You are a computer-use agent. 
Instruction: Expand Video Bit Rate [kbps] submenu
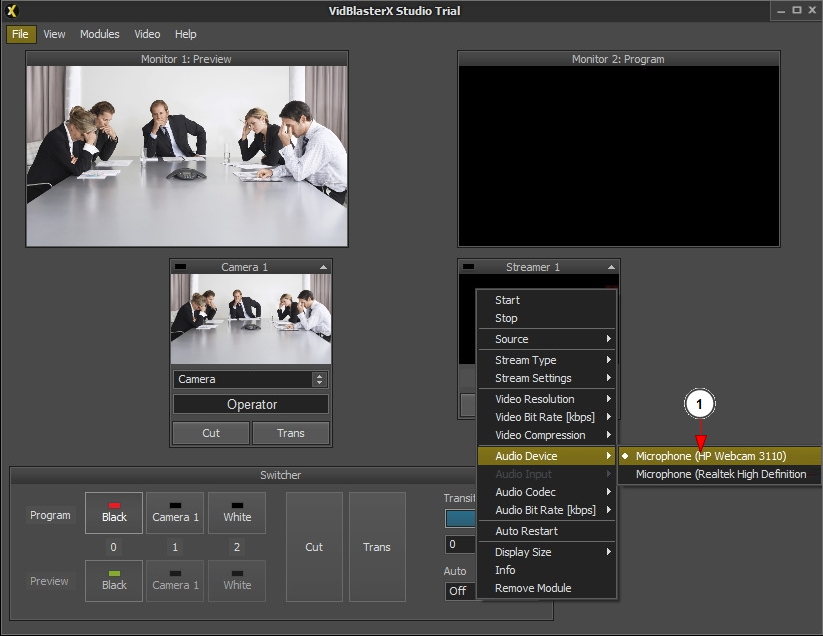coord(546,417)
